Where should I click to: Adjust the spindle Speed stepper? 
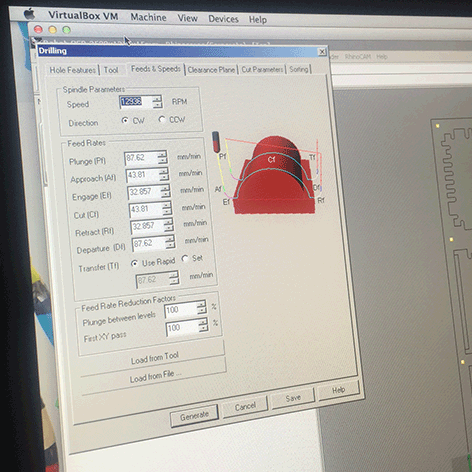pyautogui.click(x=157, y=102)
